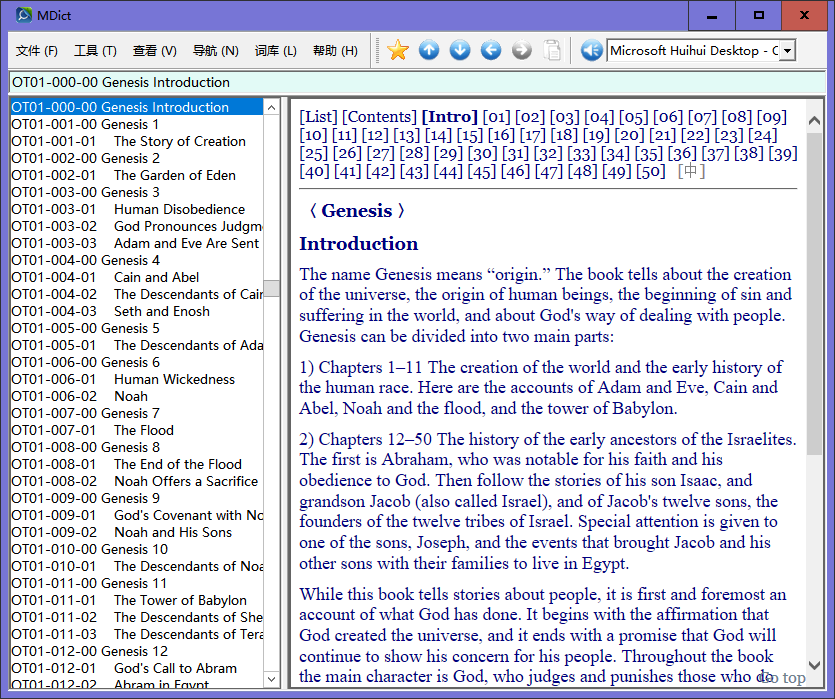
Task: Select 'Human Disobedience' entry
Action: coord(137,209)
